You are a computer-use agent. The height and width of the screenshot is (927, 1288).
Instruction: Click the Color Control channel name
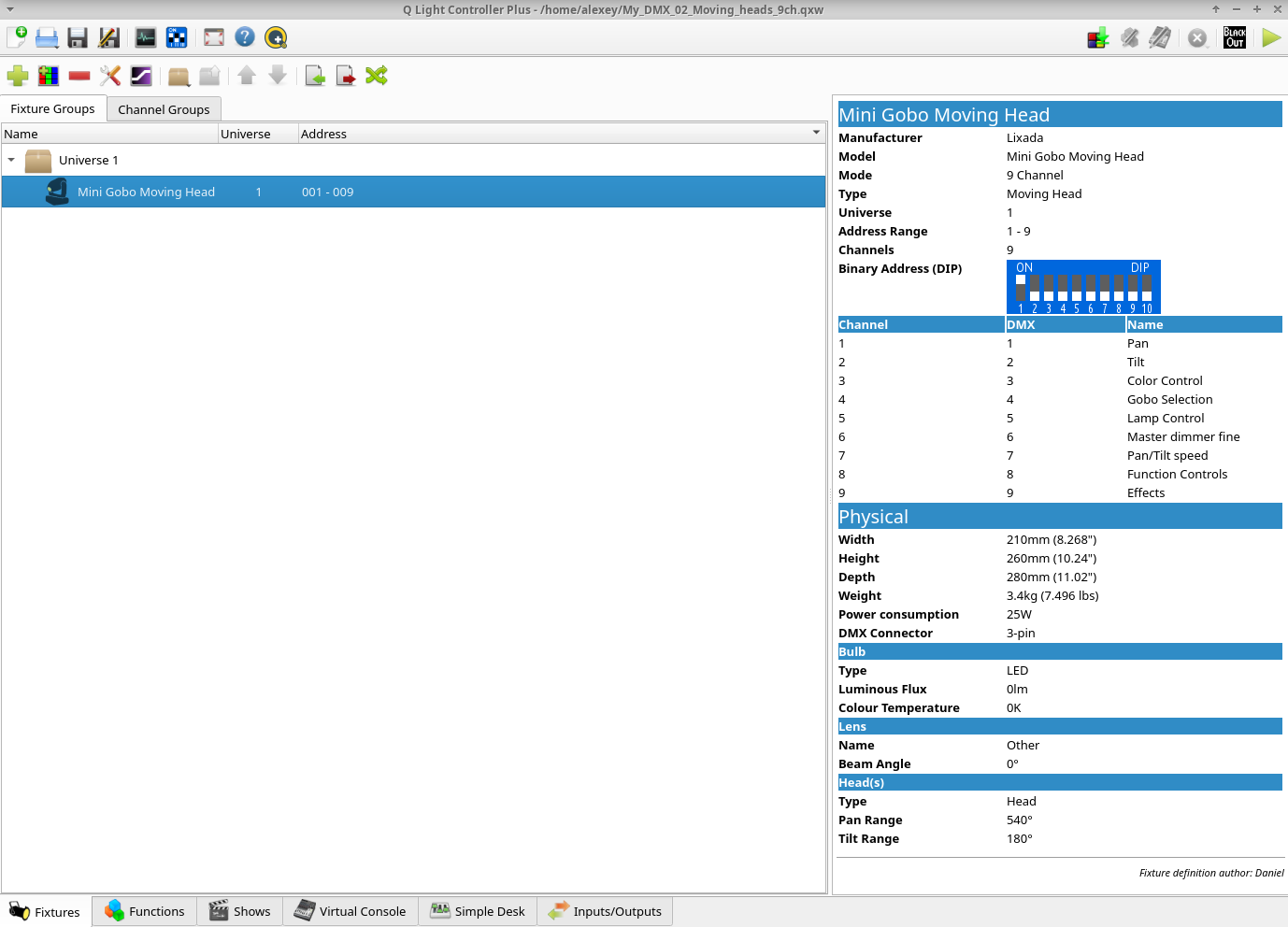click(1165, 380)
